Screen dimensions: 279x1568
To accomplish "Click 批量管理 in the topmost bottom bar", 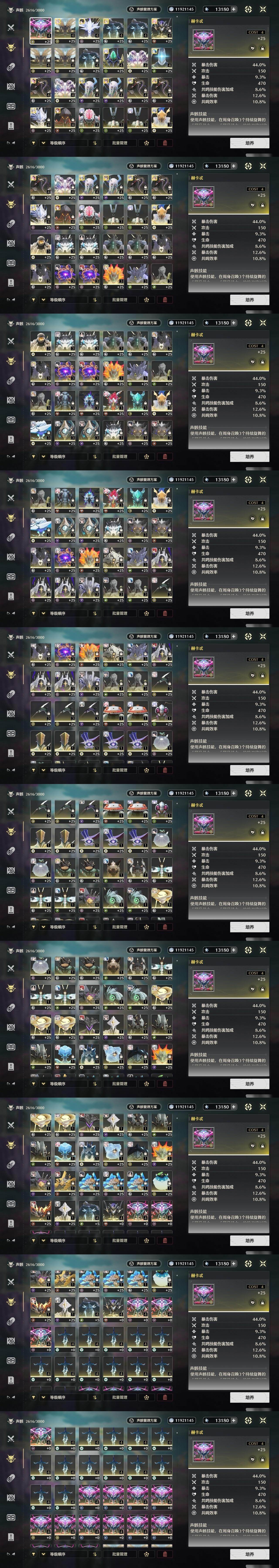I will point(119,143).
